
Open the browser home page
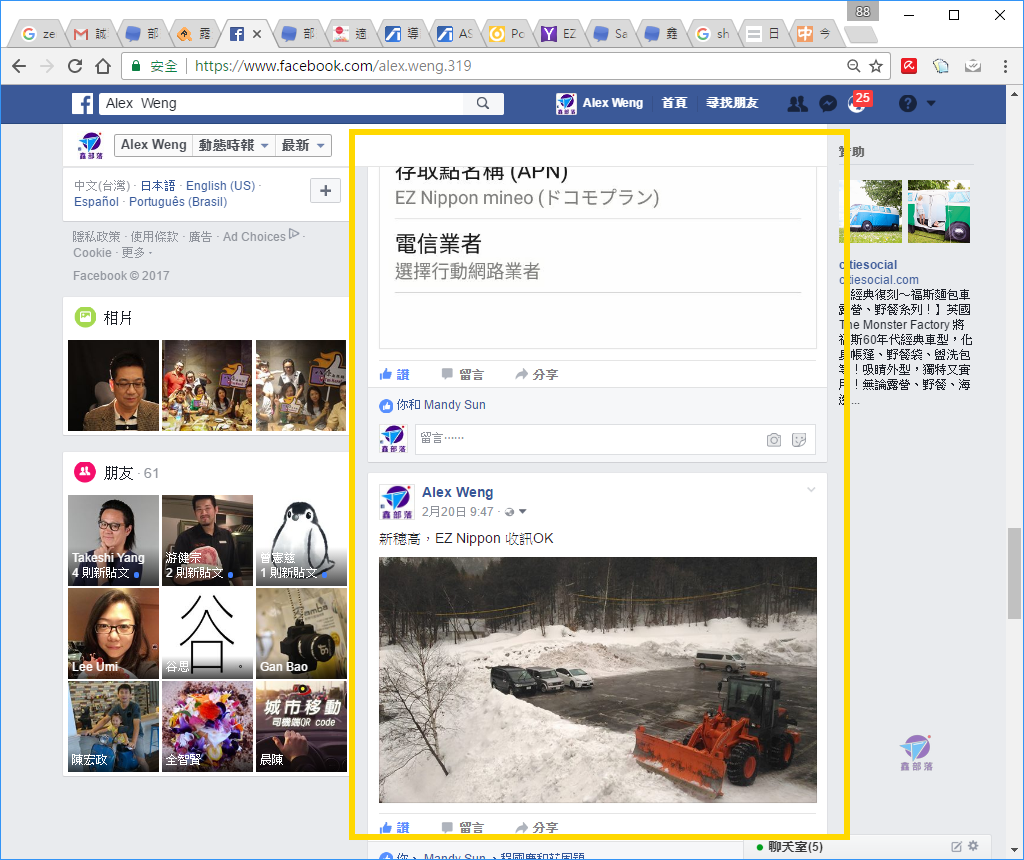click(x=103, y=66)
